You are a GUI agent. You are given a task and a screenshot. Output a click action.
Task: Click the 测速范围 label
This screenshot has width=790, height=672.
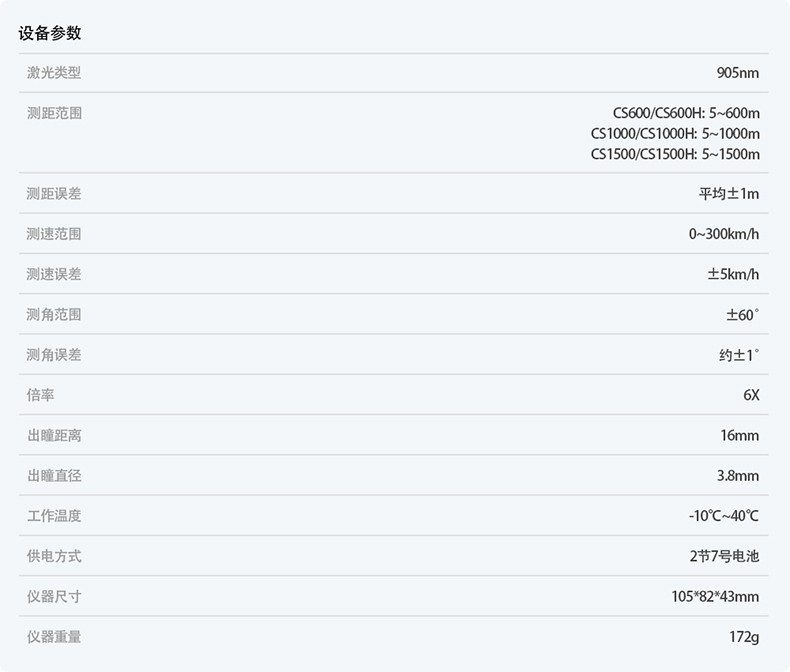click(54, 234)
